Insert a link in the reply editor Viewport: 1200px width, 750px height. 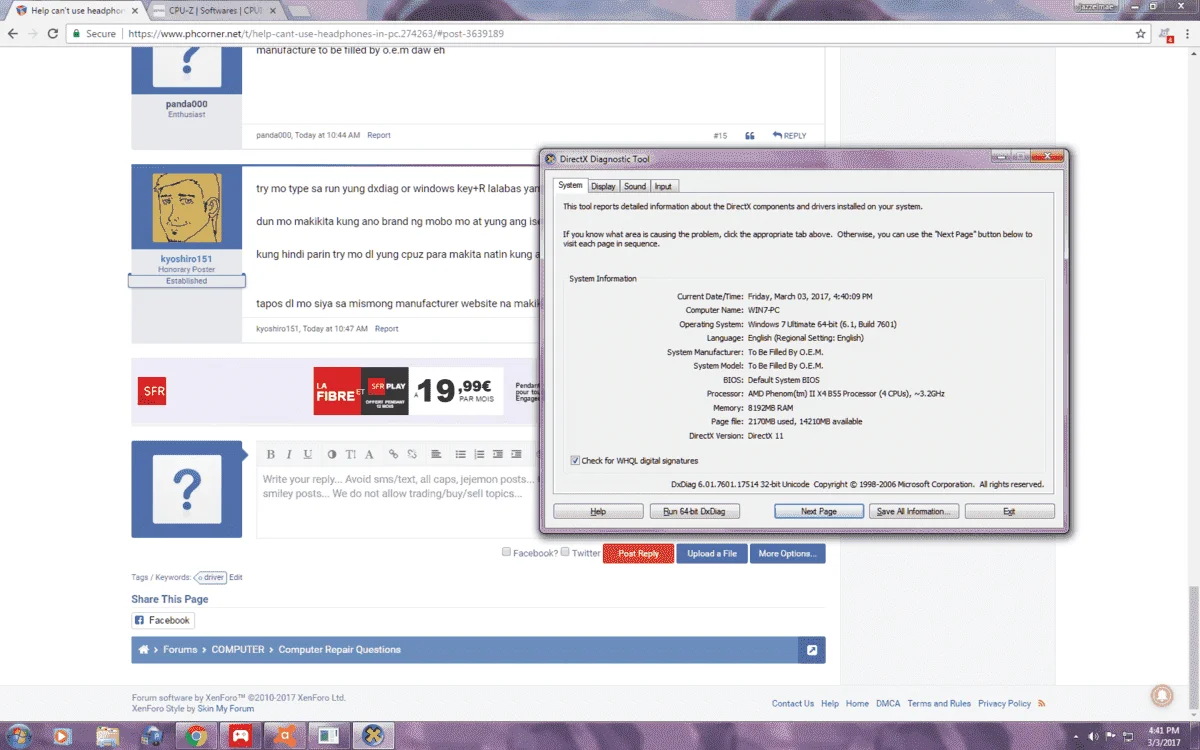click(393, 454)
